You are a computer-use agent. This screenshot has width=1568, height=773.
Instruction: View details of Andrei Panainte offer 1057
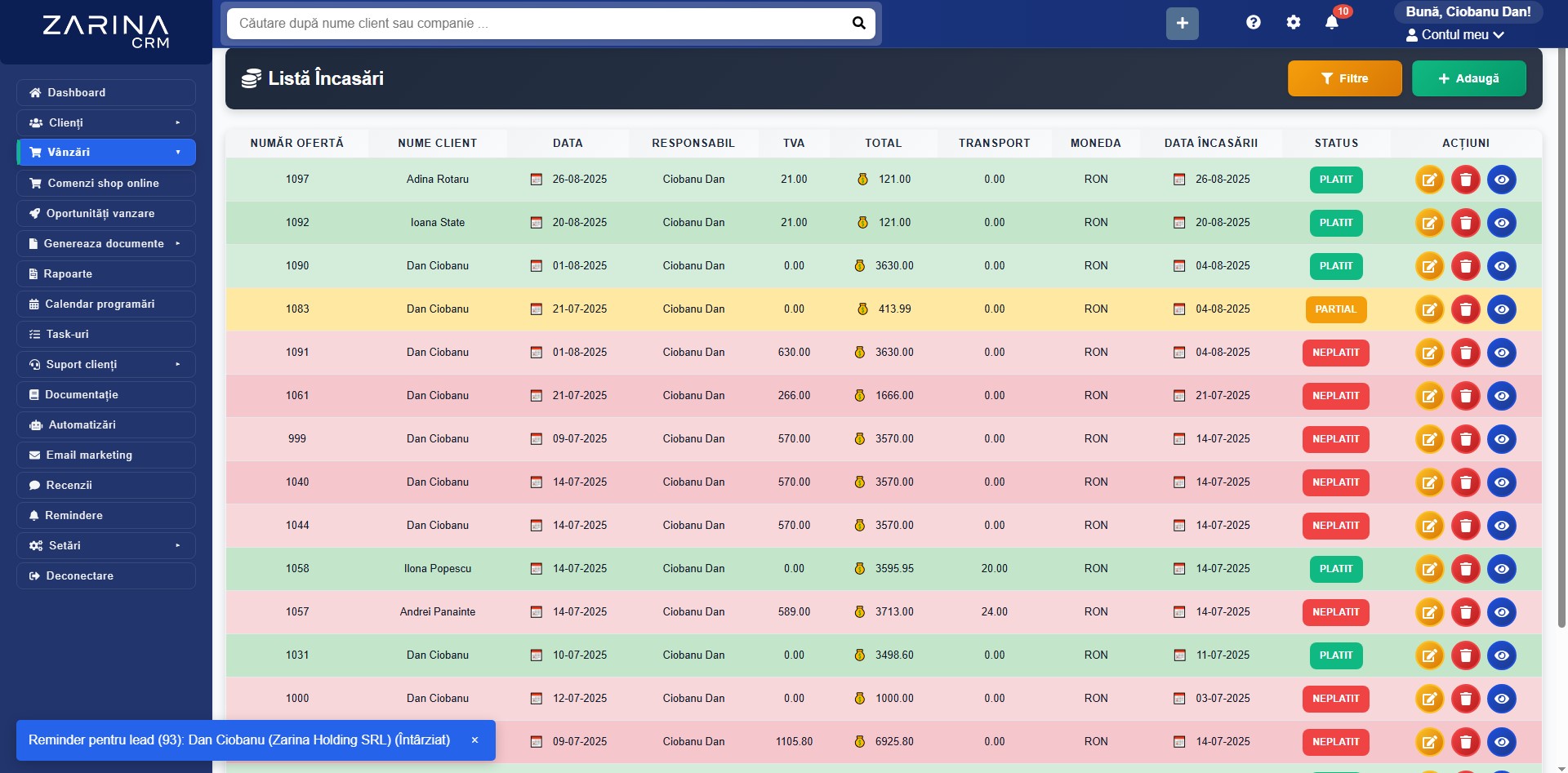1502,612
